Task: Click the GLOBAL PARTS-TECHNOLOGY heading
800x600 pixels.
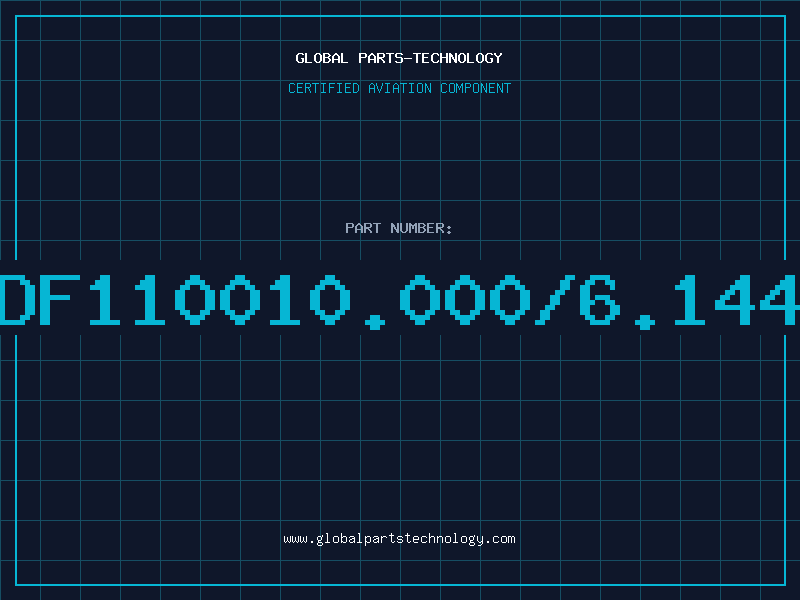Action: (399, 58)
